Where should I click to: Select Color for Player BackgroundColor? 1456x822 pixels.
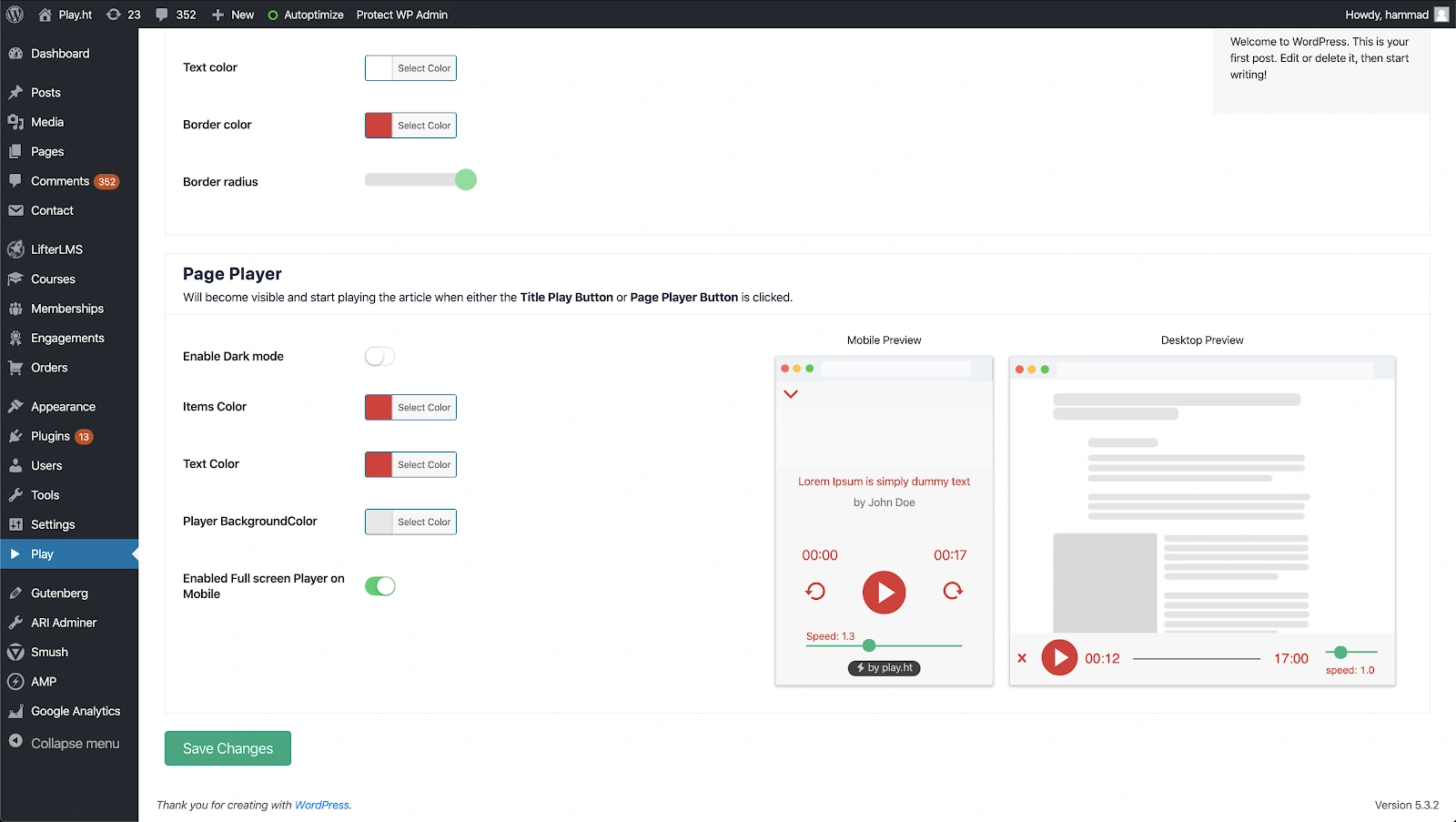[424, 523]
